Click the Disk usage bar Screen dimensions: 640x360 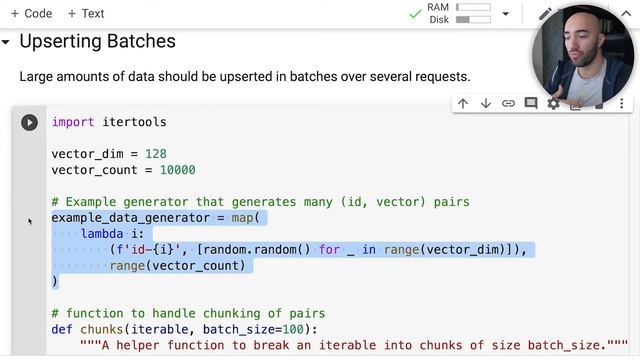click(473, 20)
